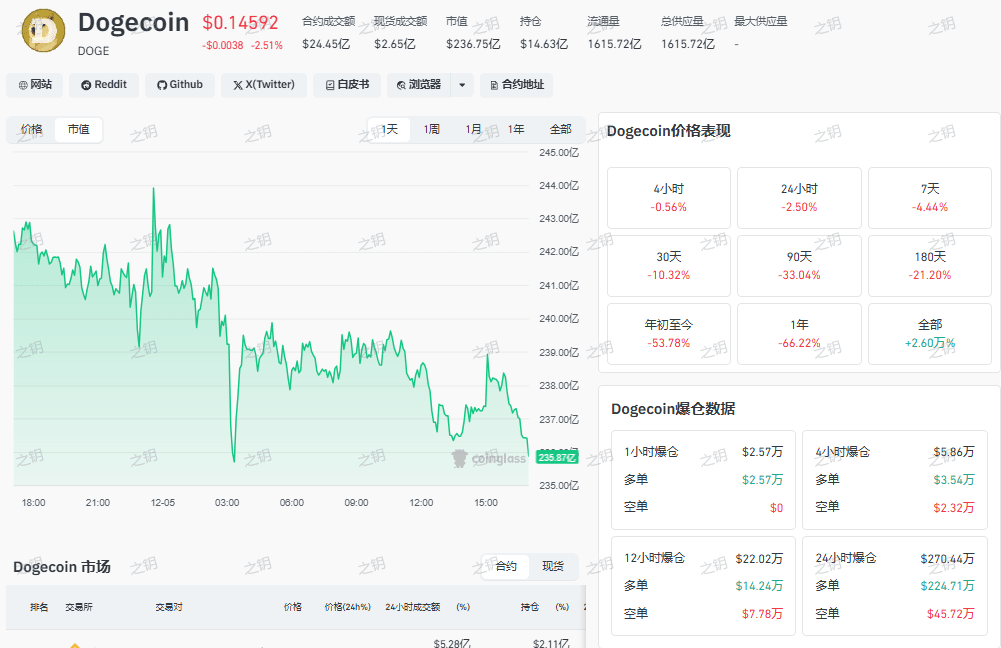Click the 持仓 $14.63亿 value

[x=544, y=44]
